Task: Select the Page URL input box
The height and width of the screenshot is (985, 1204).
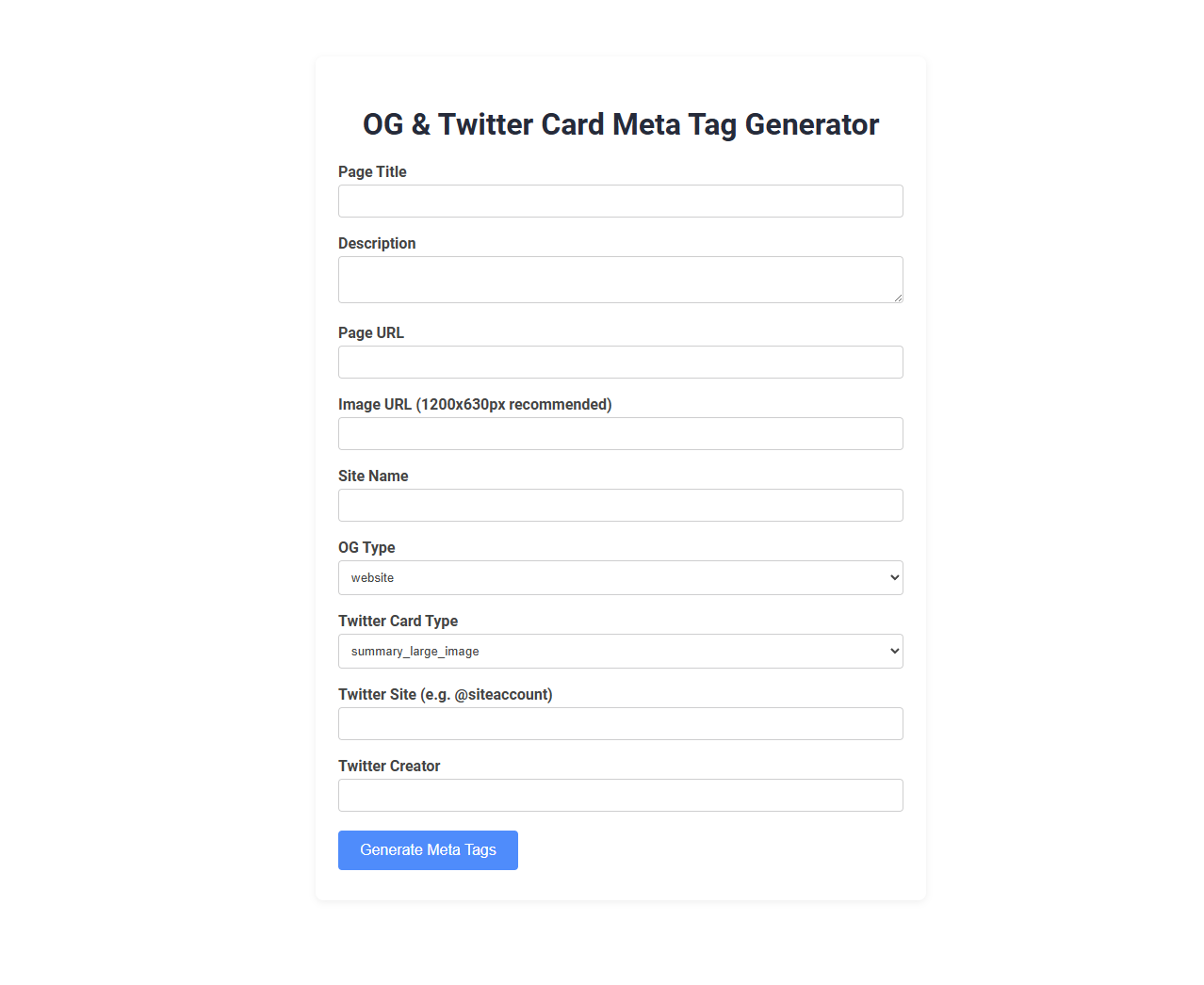Action: (x=620, y=362)
